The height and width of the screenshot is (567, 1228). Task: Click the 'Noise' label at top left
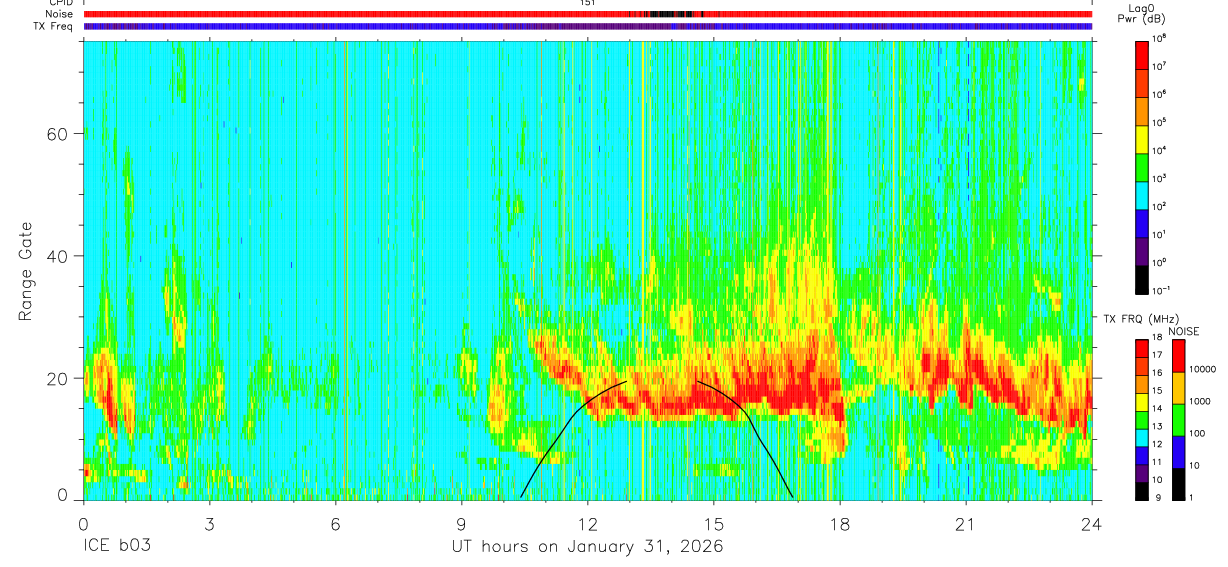coord(59,14)
